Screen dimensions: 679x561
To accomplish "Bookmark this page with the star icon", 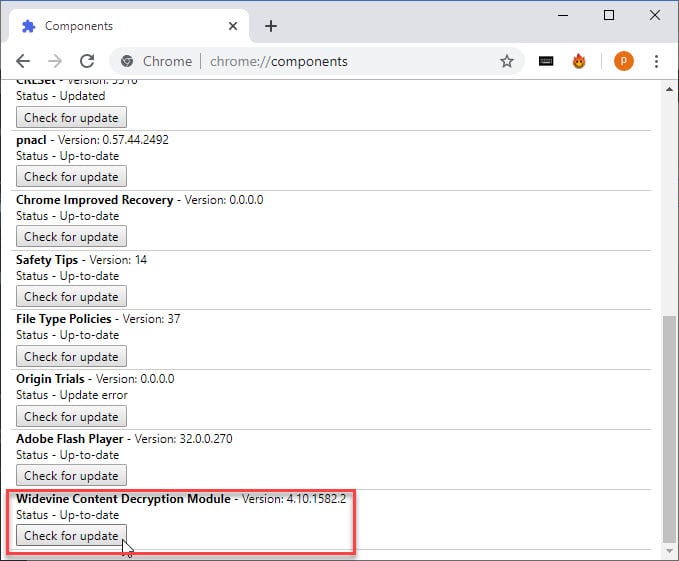I will click(x=507, y=61).
